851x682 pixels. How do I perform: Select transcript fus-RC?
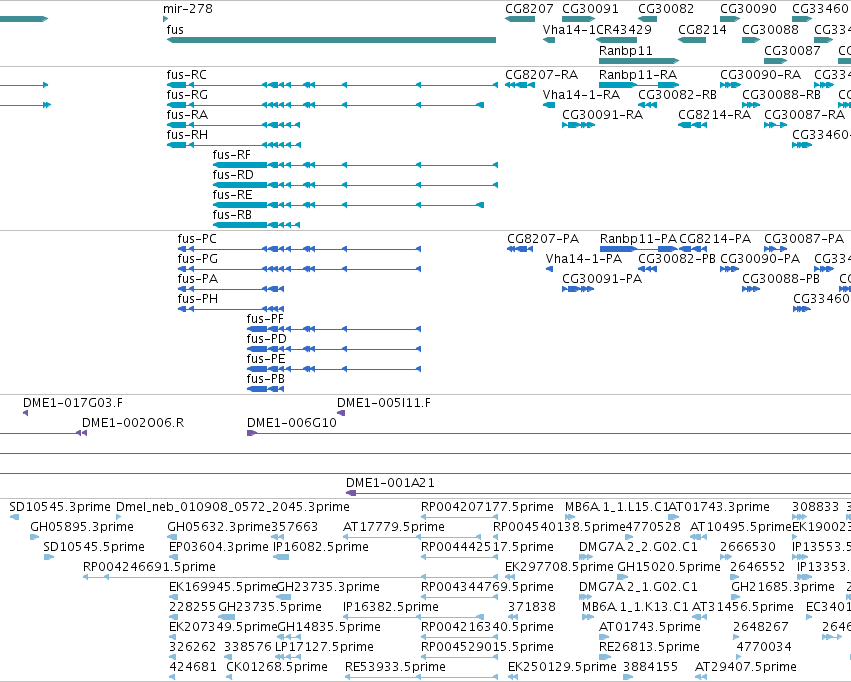[332, 85]
